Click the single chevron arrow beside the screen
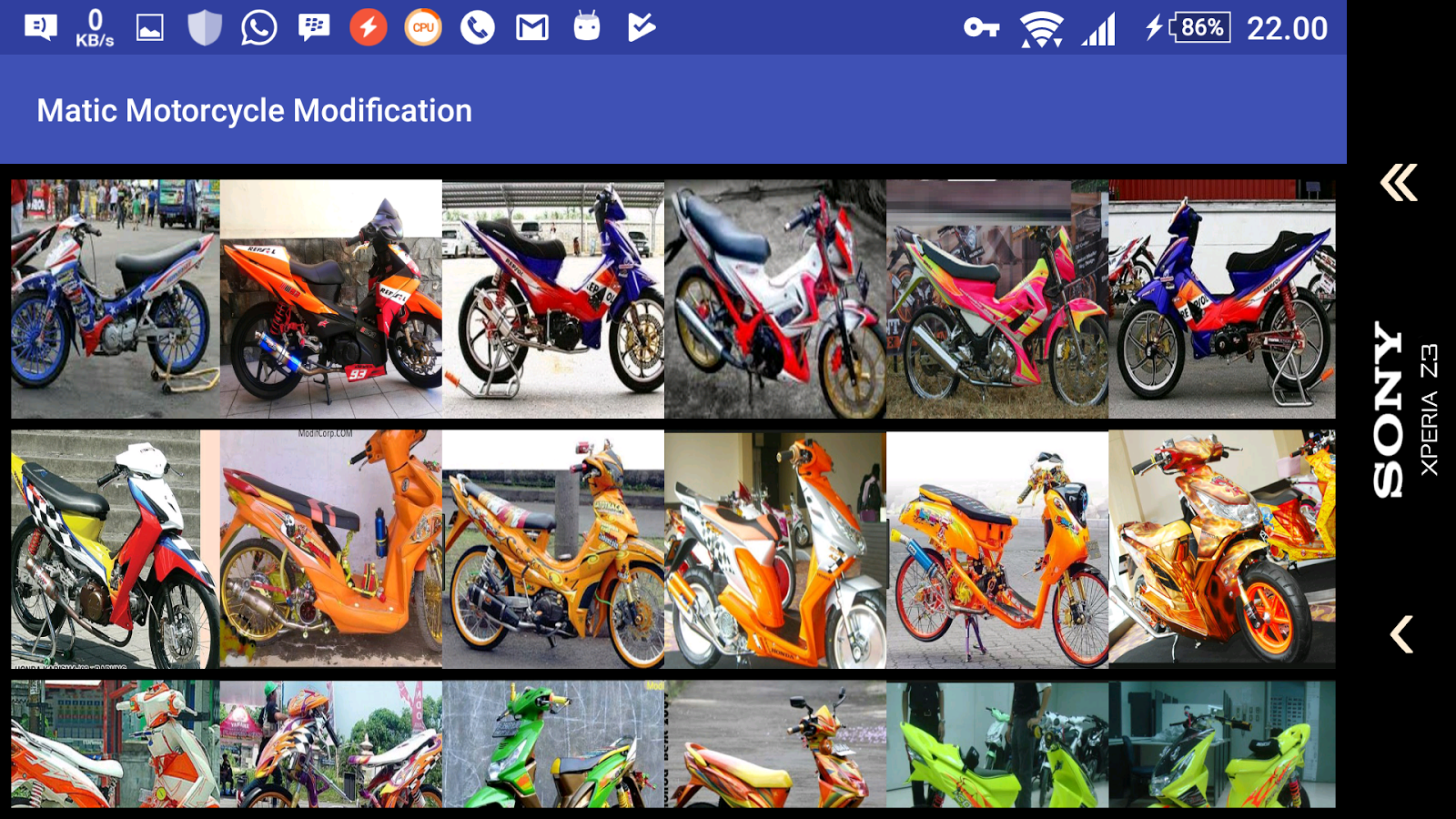Screen dimensions: 1456x819 (1402, 634)
